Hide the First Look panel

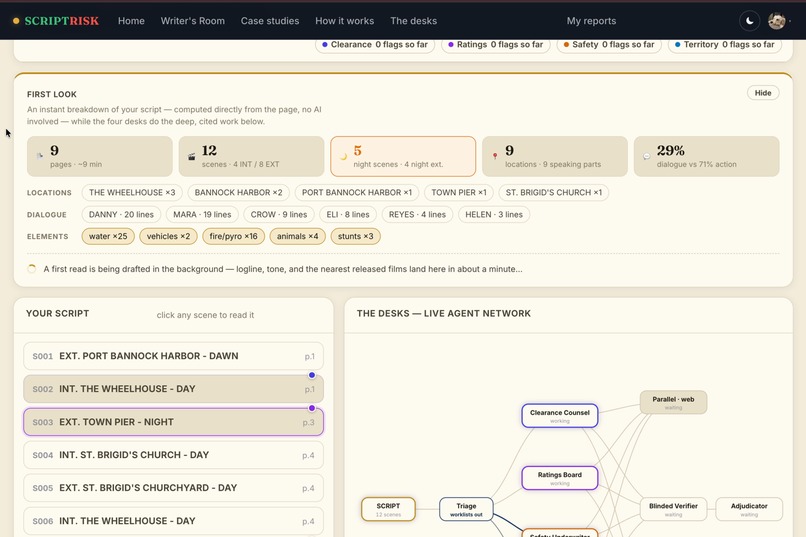click(763, 93)
